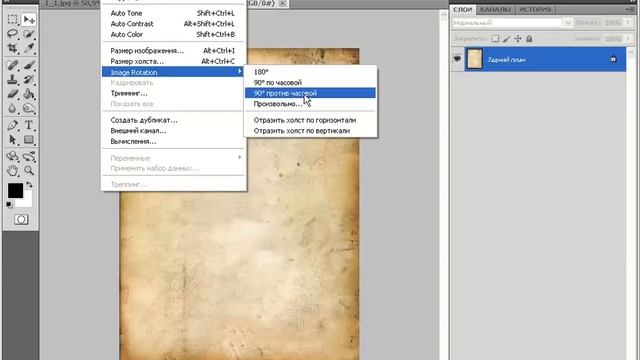Reset default foreground and background colors

coord(9,205)
